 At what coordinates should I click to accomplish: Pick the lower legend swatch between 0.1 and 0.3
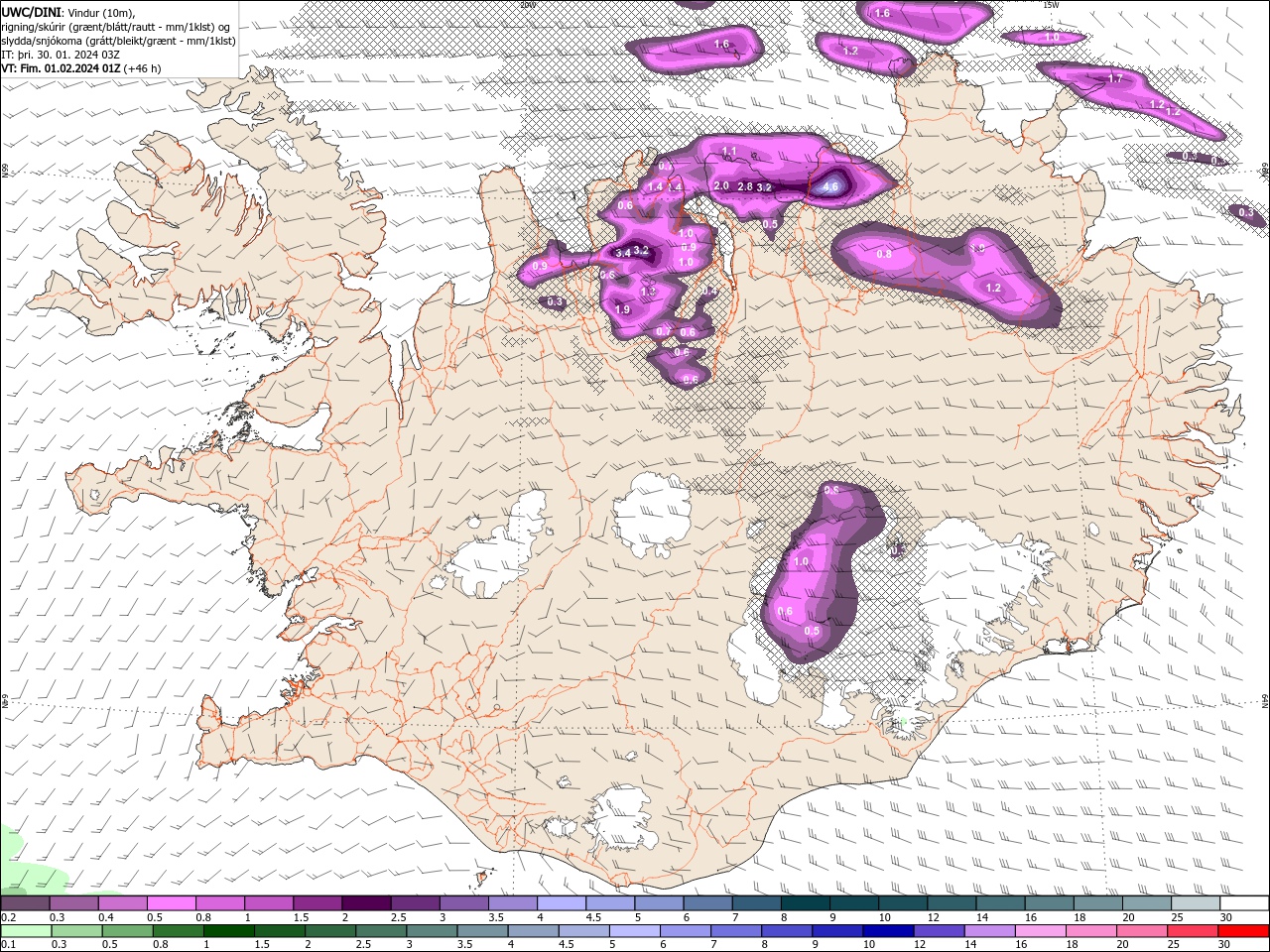click(x=25, y=930)
